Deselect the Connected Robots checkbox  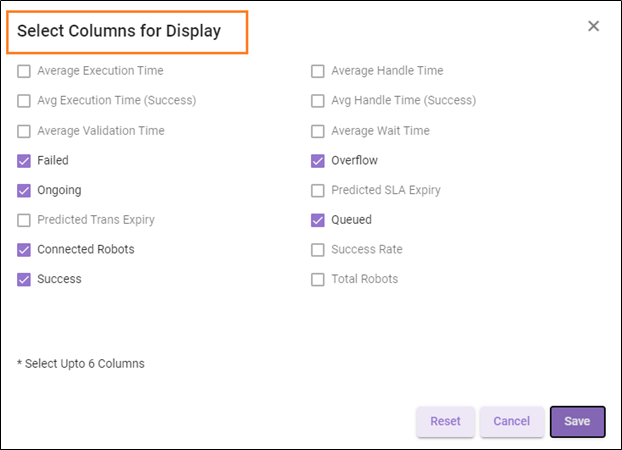coord(24,249)
